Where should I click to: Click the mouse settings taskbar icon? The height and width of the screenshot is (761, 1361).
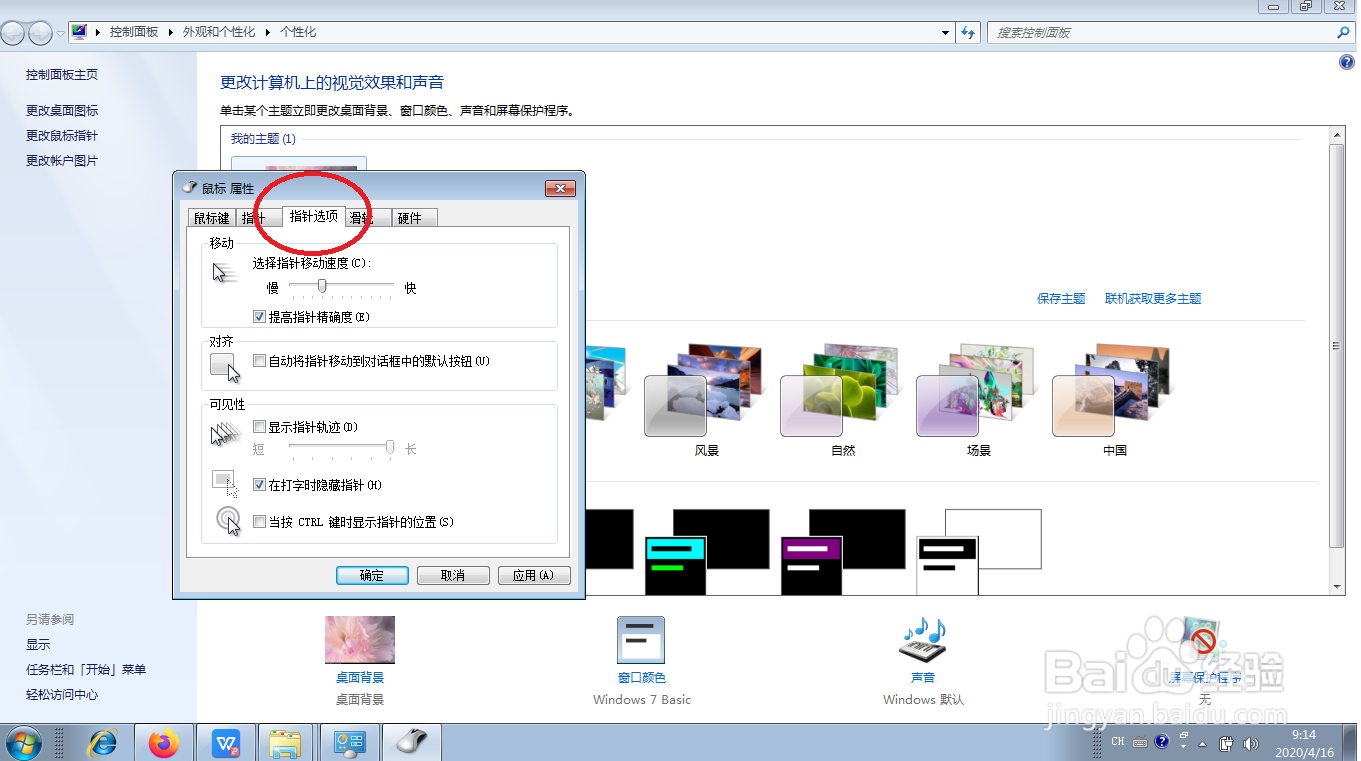pyautogui.click(x=411, y=742)
